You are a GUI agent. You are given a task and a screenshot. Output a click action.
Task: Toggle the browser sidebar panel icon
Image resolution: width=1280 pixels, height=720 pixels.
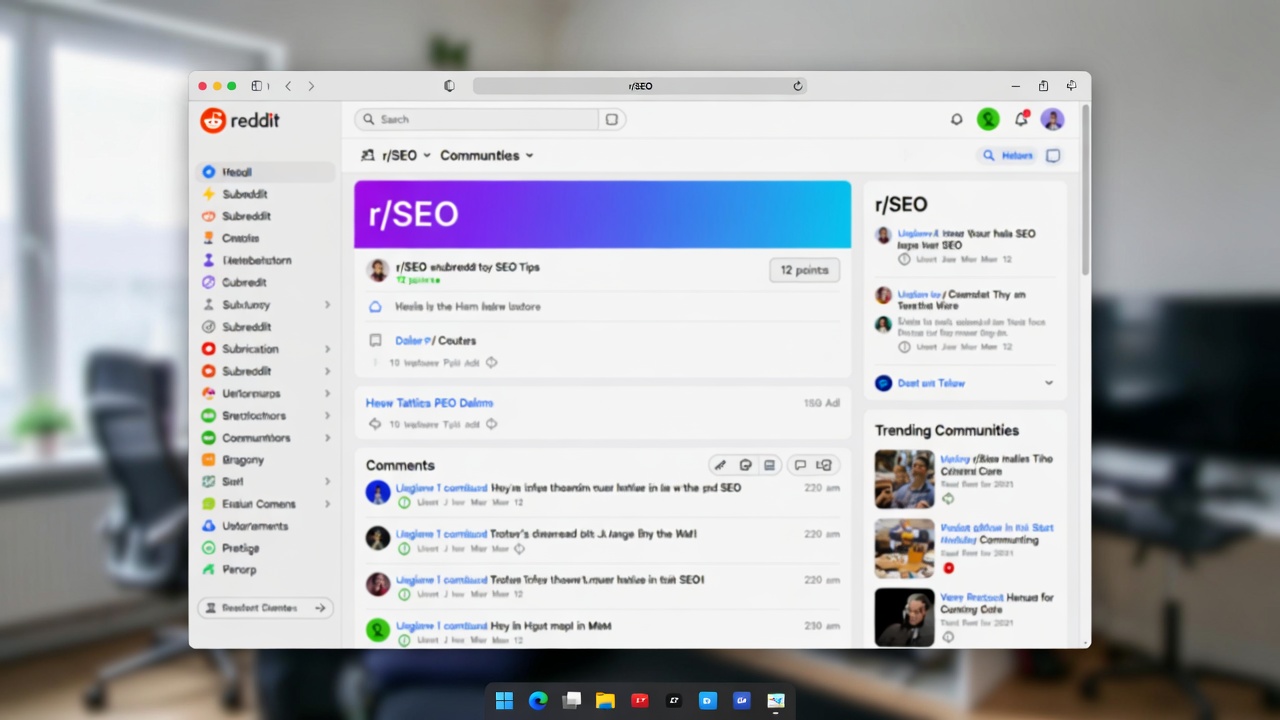[258, 86]
